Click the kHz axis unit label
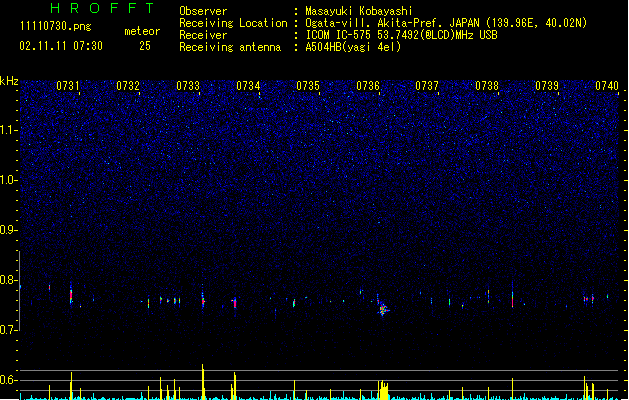This screenshot has height=400, width=629. point(9,81)
